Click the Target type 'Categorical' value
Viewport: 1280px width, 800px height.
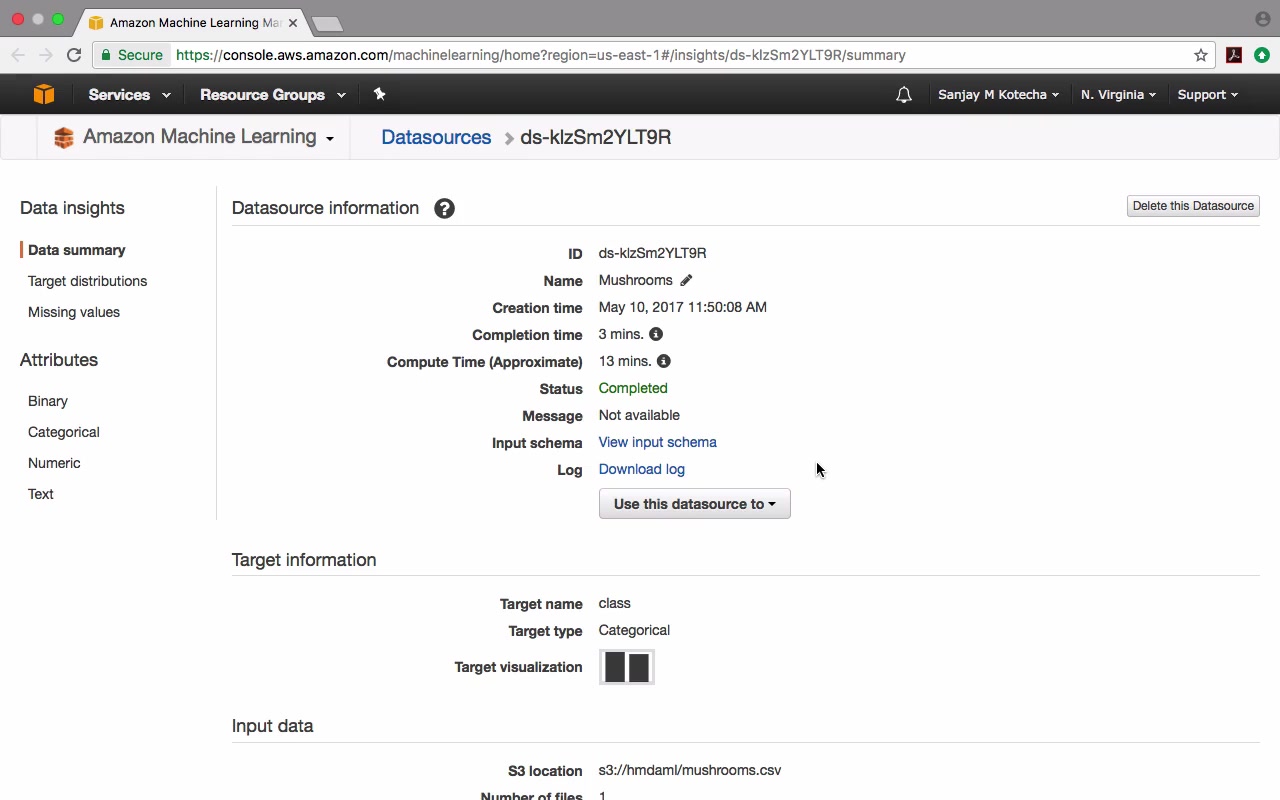pos(634,630)
